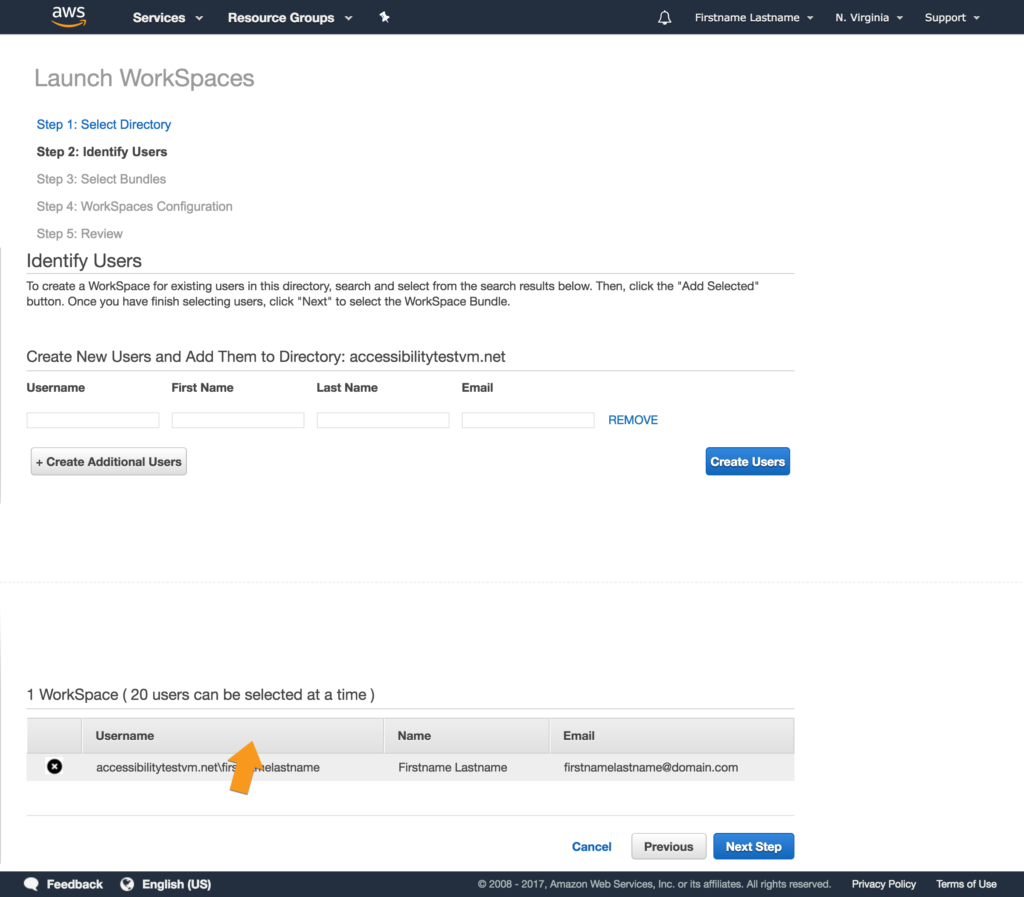Go back with the Previous button

[x=668, y=847]
